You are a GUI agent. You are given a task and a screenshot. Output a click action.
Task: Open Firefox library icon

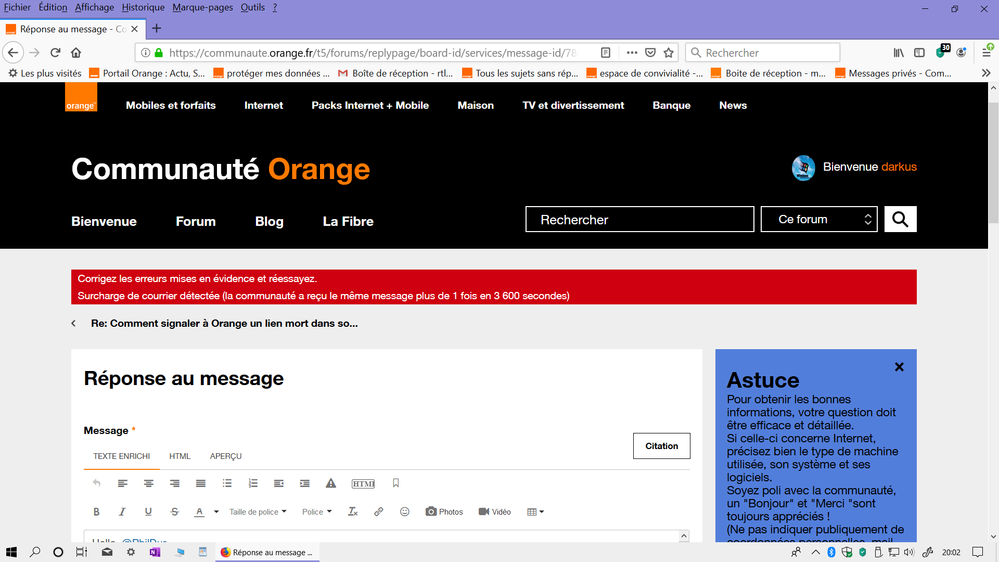pos(898,53)
